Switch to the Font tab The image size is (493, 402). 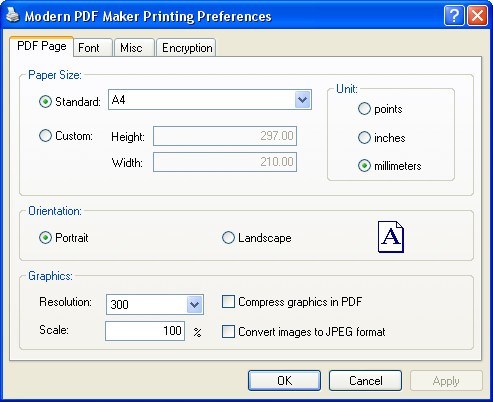pyautogui.click(x=93, y=48)
